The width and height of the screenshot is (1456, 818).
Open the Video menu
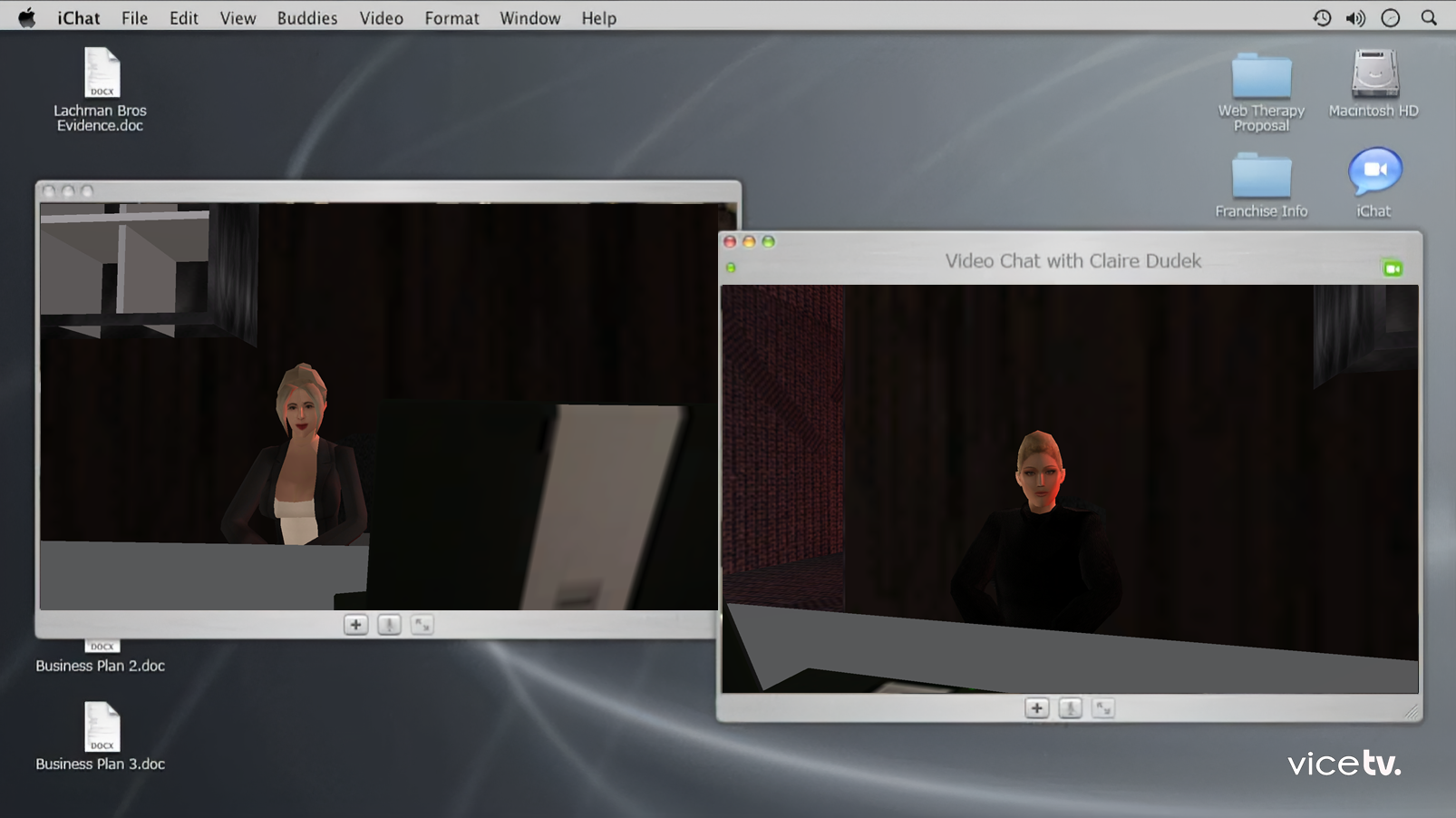(381, 18)
